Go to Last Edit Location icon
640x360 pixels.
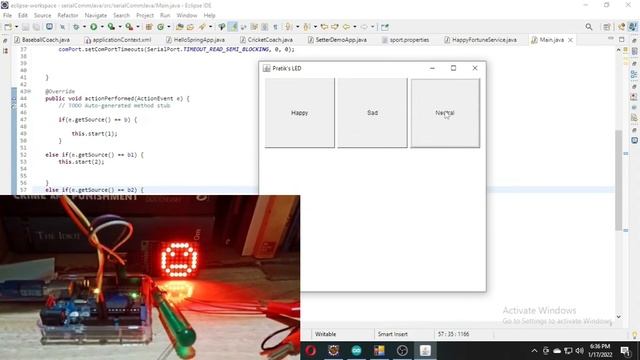(324, 27)
